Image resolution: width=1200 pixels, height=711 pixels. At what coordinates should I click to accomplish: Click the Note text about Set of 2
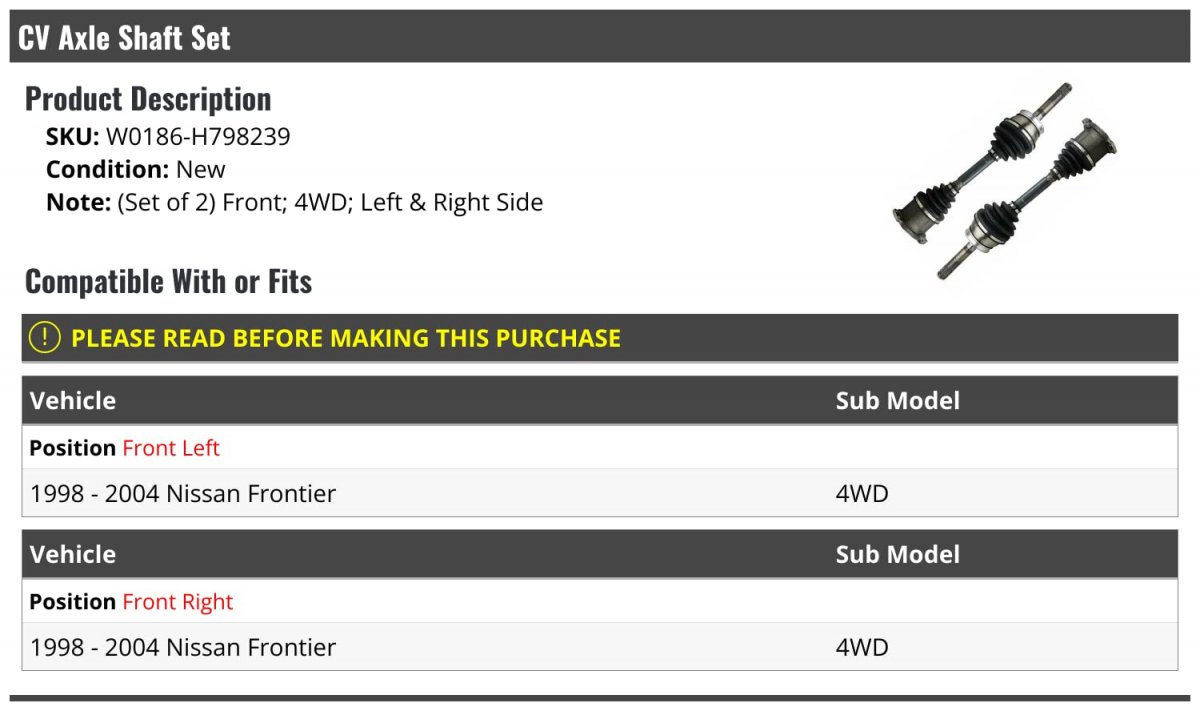330,202
